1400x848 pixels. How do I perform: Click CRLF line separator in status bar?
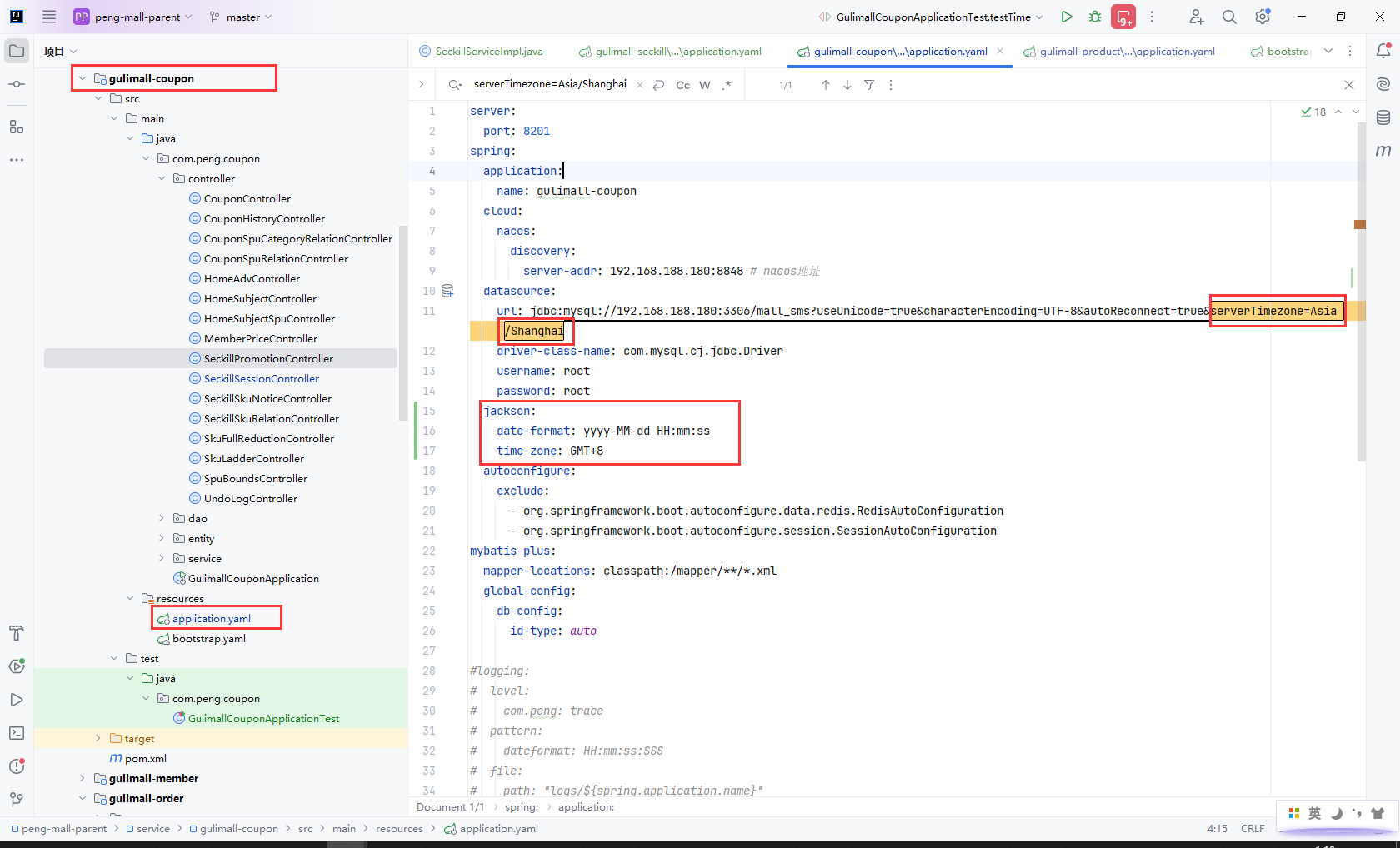pos(1252,829)
